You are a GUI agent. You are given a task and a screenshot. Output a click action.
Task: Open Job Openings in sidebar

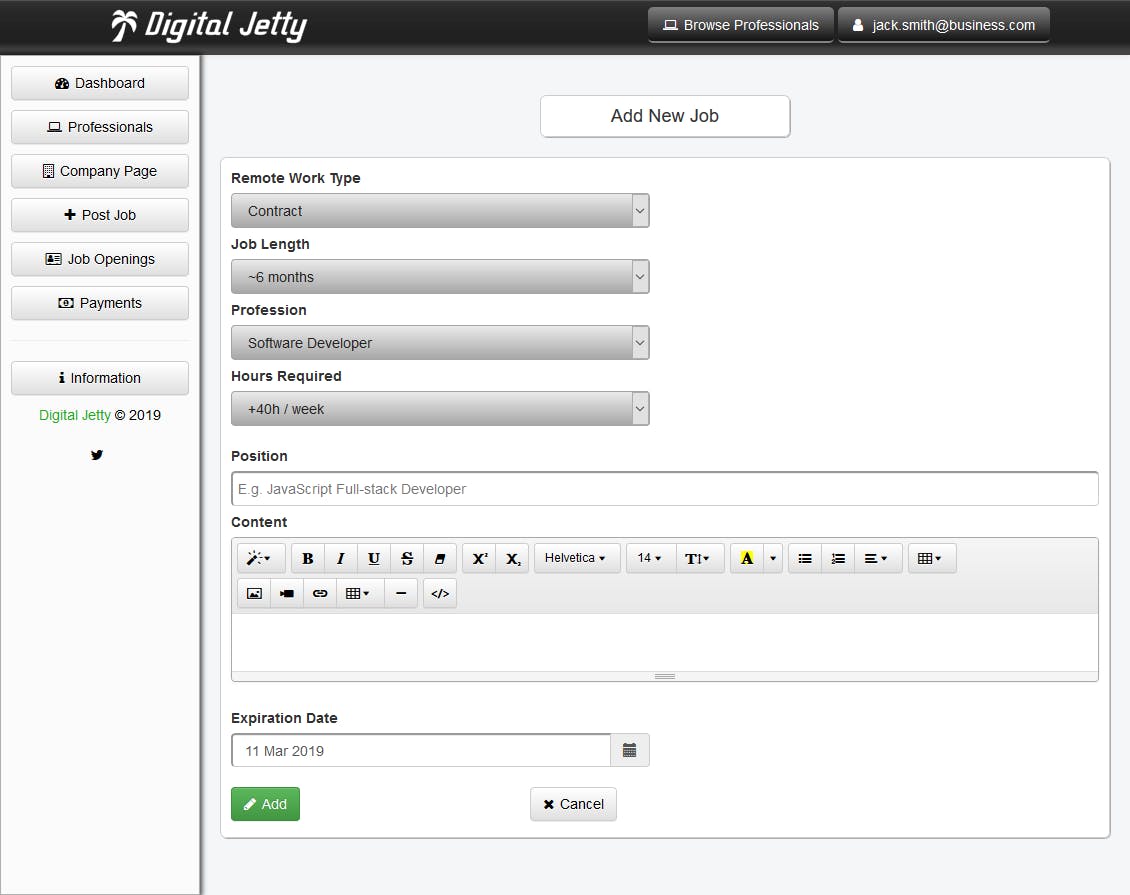(x=100, y=259)
